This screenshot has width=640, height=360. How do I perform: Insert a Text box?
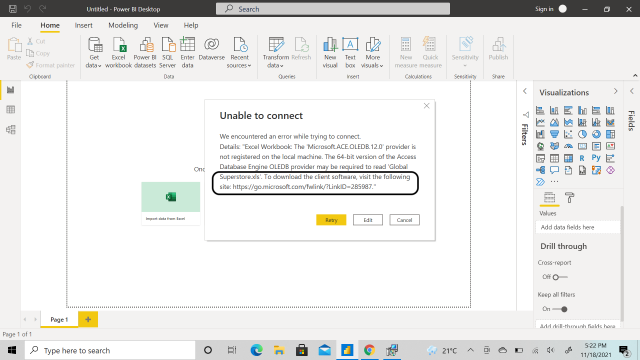point(350,53)
